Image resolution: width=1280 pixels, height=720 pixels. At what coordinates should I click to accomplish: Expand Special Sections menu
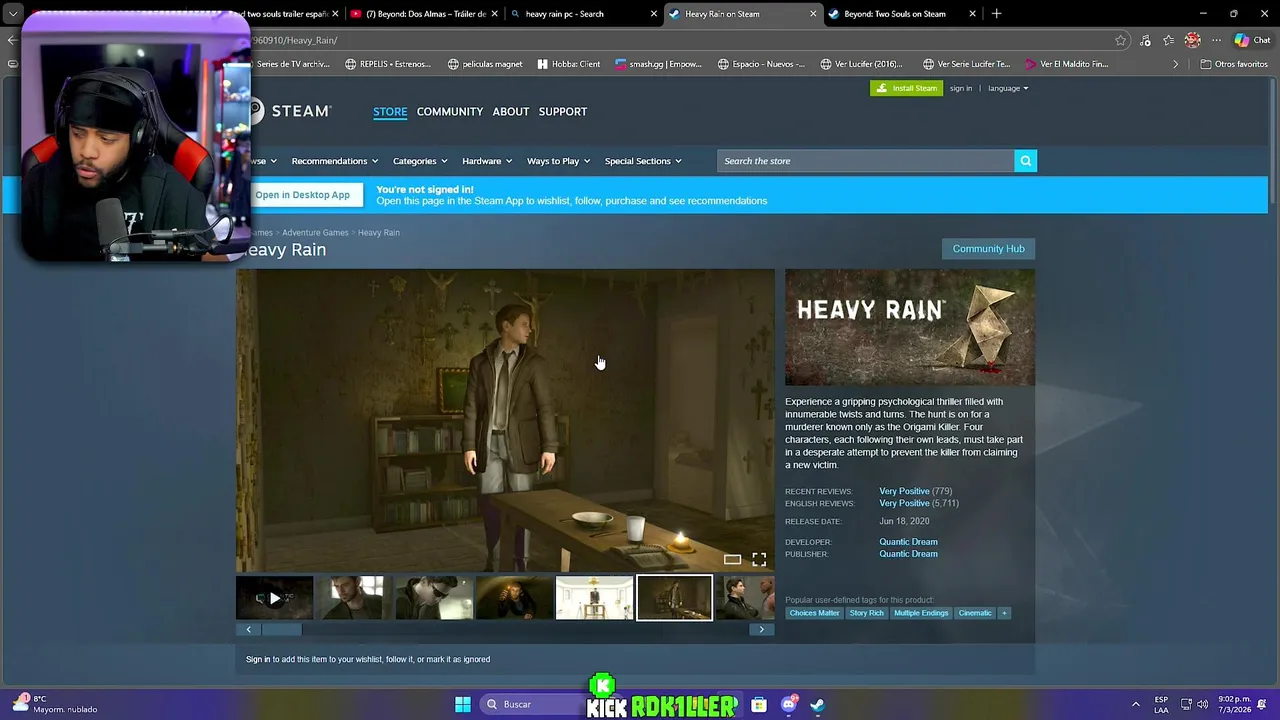click(643, 161)
